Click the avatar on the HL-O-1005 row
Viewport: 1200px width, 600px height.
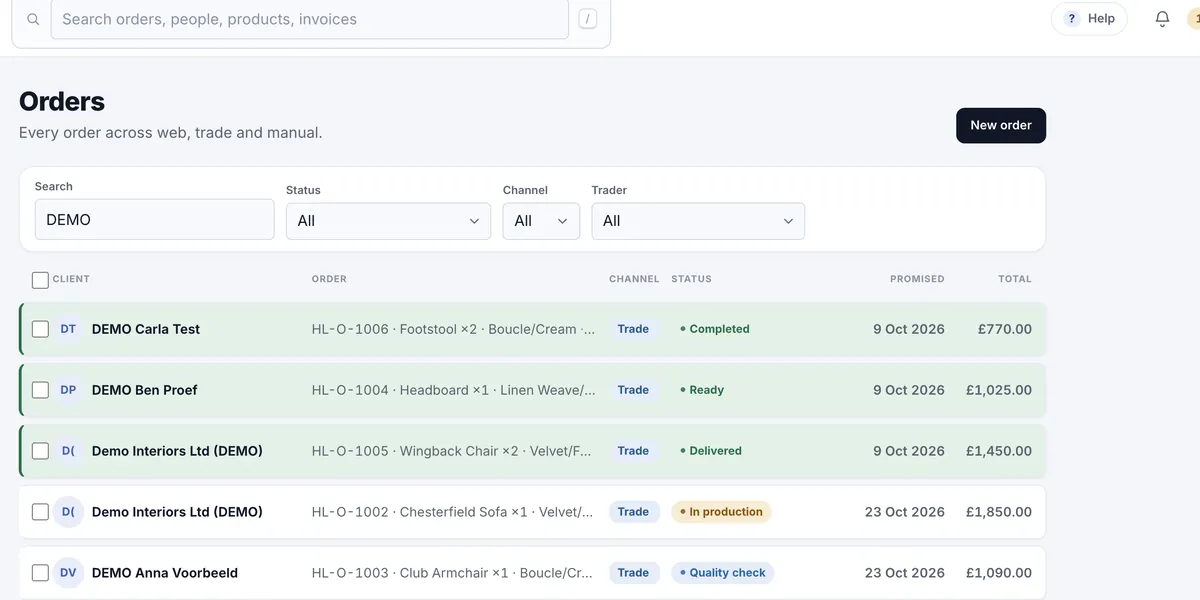click(68, 451)
